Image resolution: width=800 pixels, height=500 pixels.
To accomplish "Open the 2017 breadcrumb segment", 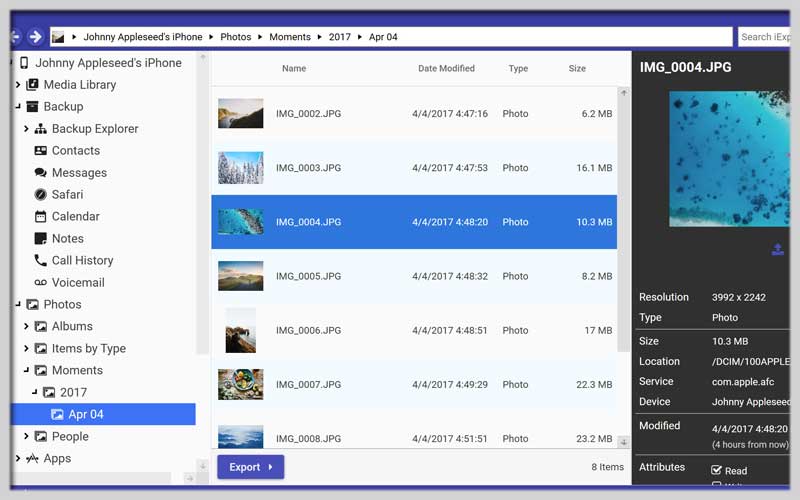I will [x=339, y=37].
